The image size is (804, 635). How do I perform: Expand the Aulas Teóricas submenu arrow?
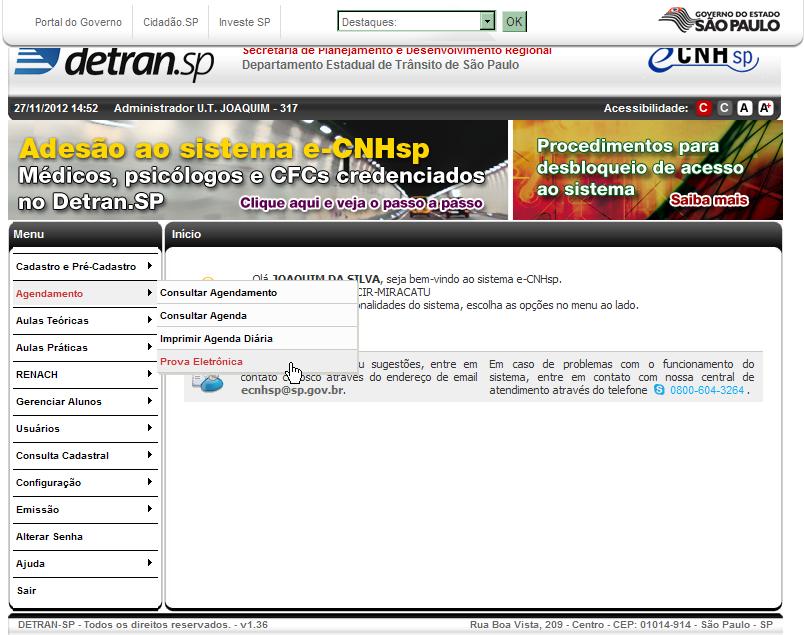[149, 320]
